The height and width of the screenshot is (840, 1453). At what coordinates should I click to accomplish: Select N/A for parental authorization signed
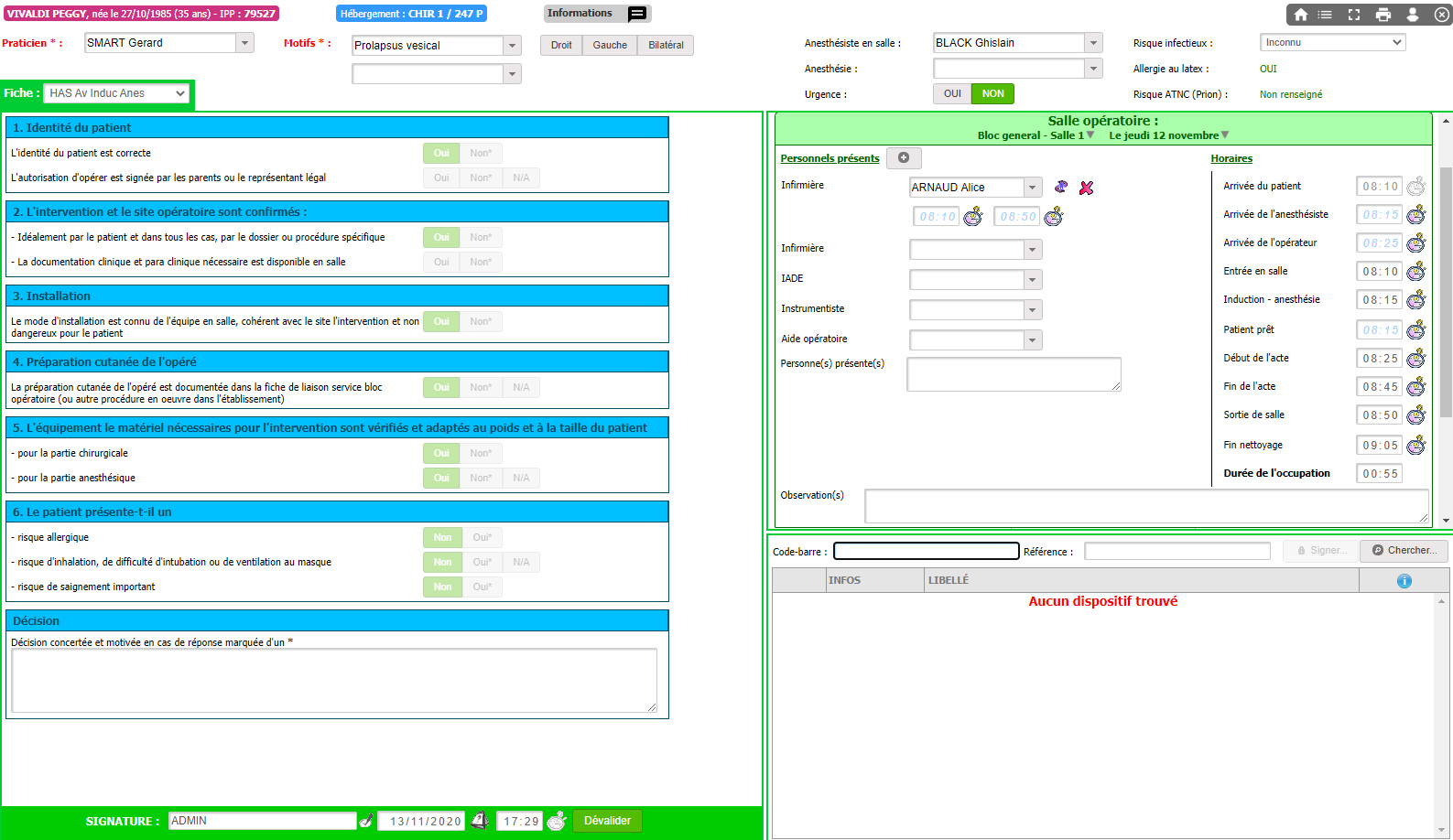(x=521, y=178)
